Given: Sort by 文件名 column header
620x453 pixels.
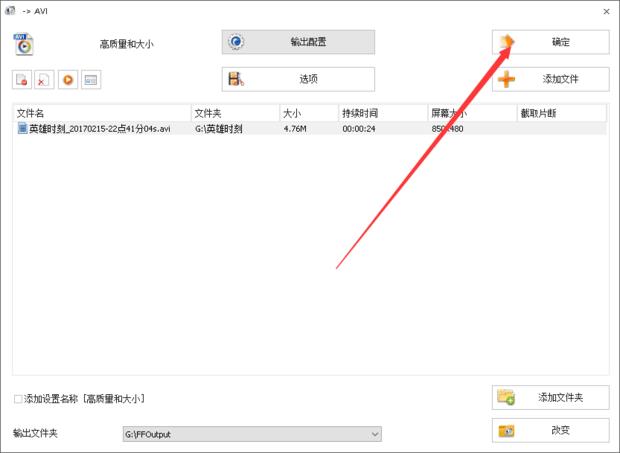Looking at the screenshot, I should coord(100,113).
